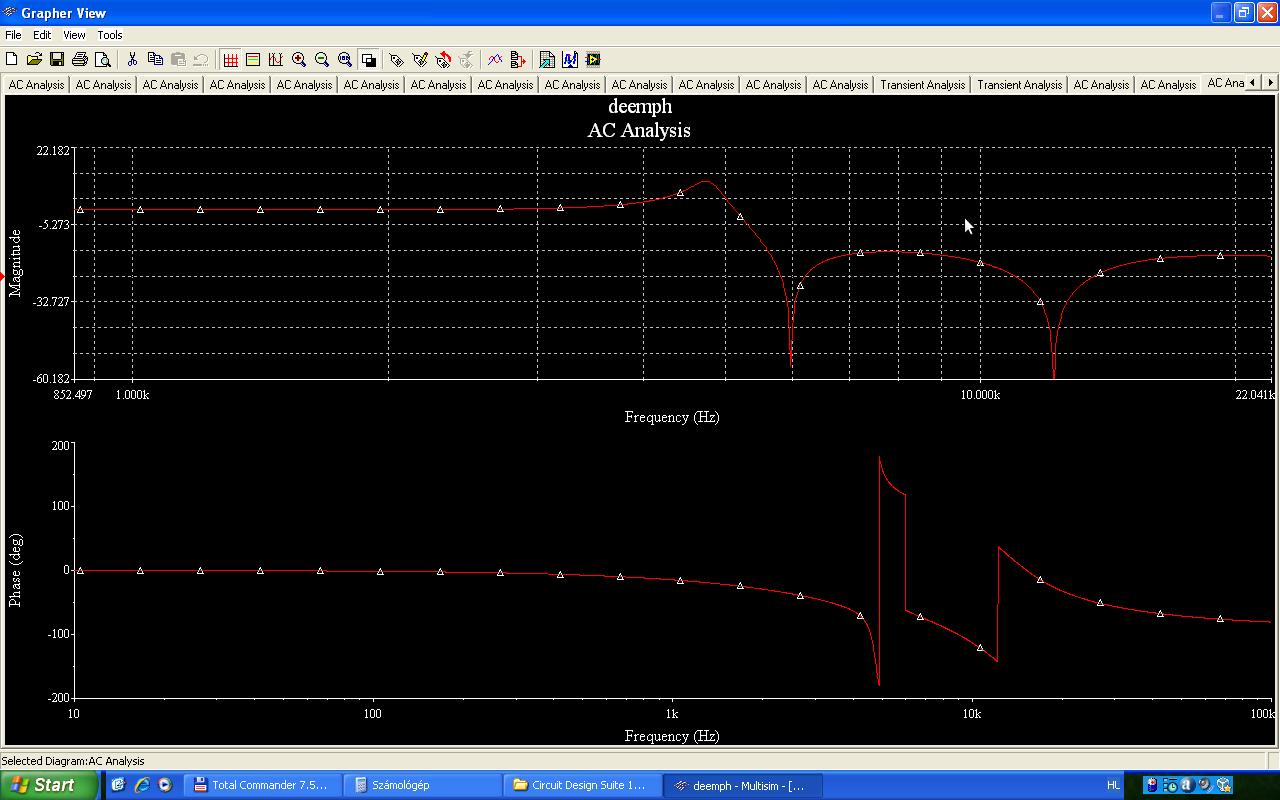The image size is (1280, 800).
Task: Click the 22.041k frequency axis value
Action: (x=1255, y=395)
